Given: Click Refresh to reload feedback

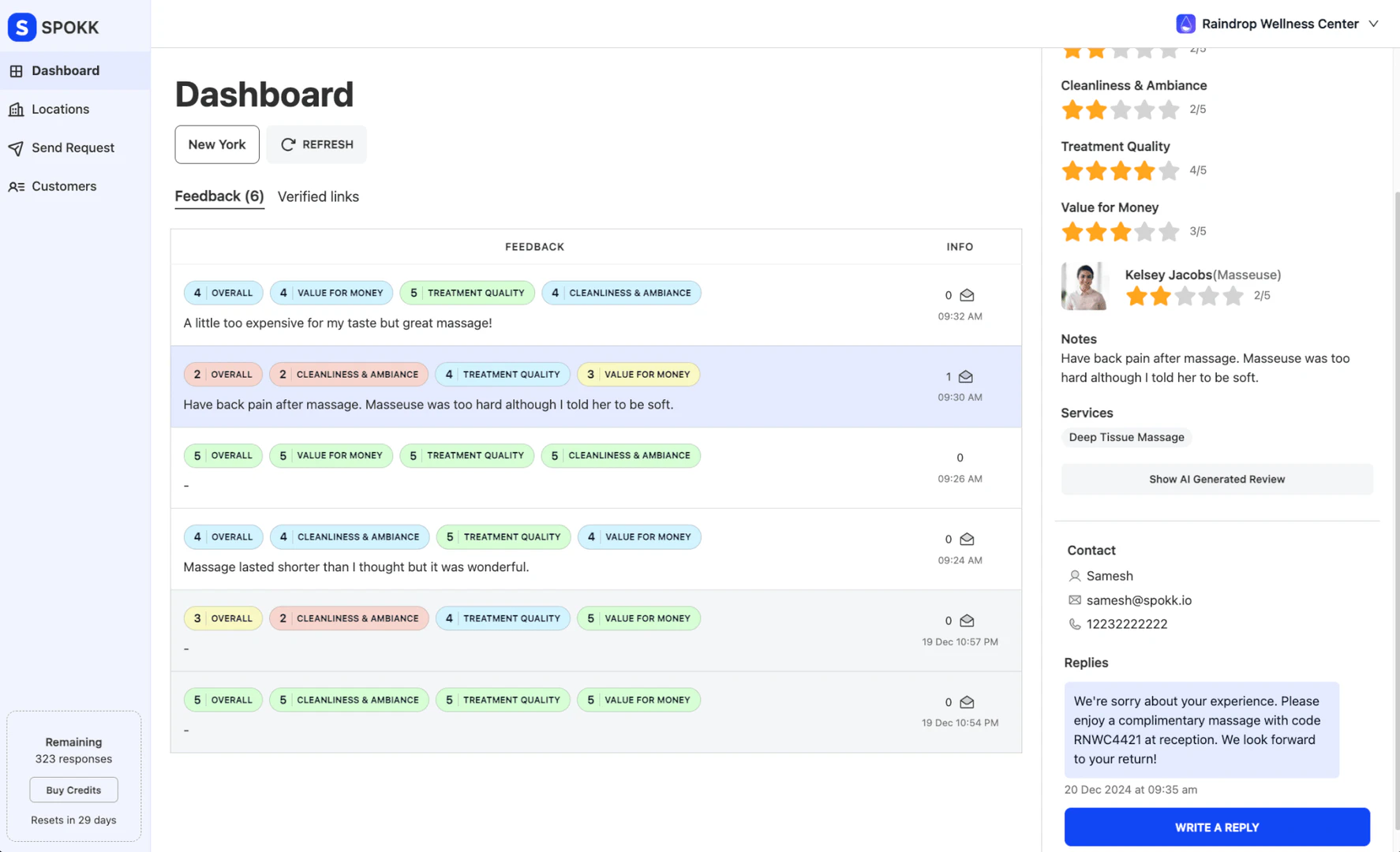Looking at the screenshot, I should click(x=316, y=144).
